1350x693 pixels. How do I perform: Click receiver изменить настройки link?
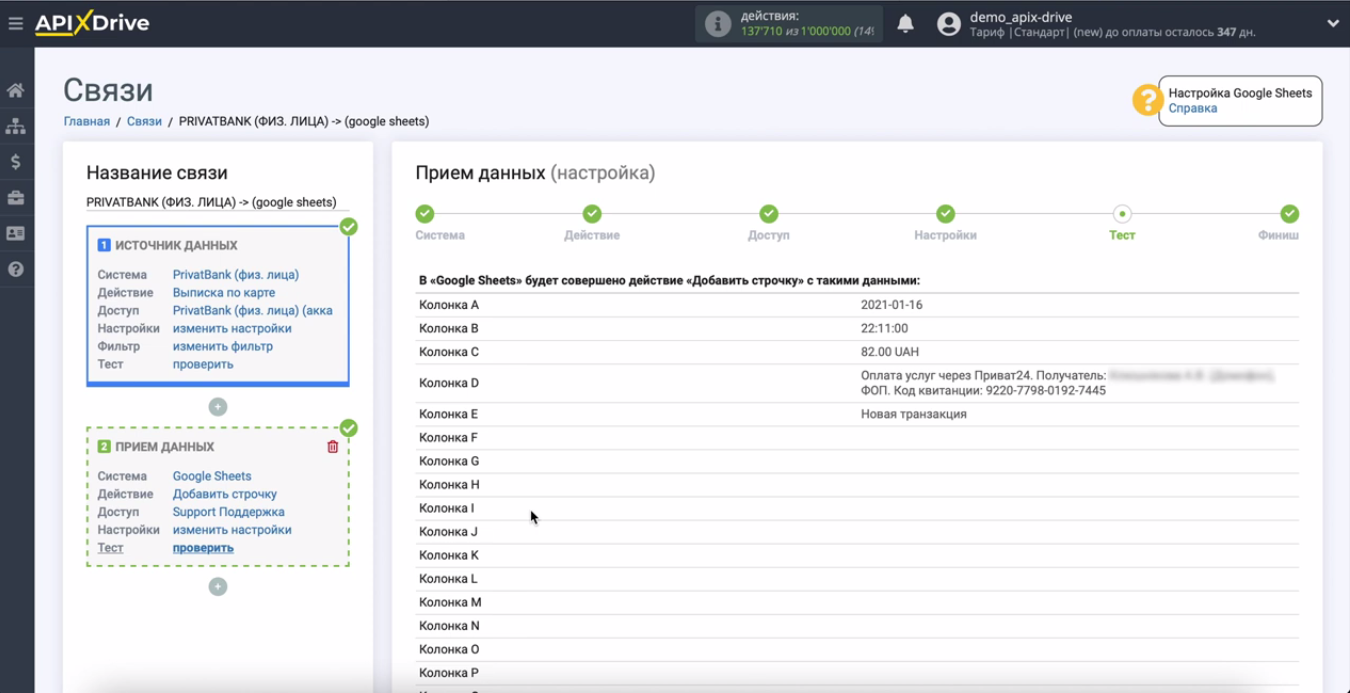coord(232,530)
